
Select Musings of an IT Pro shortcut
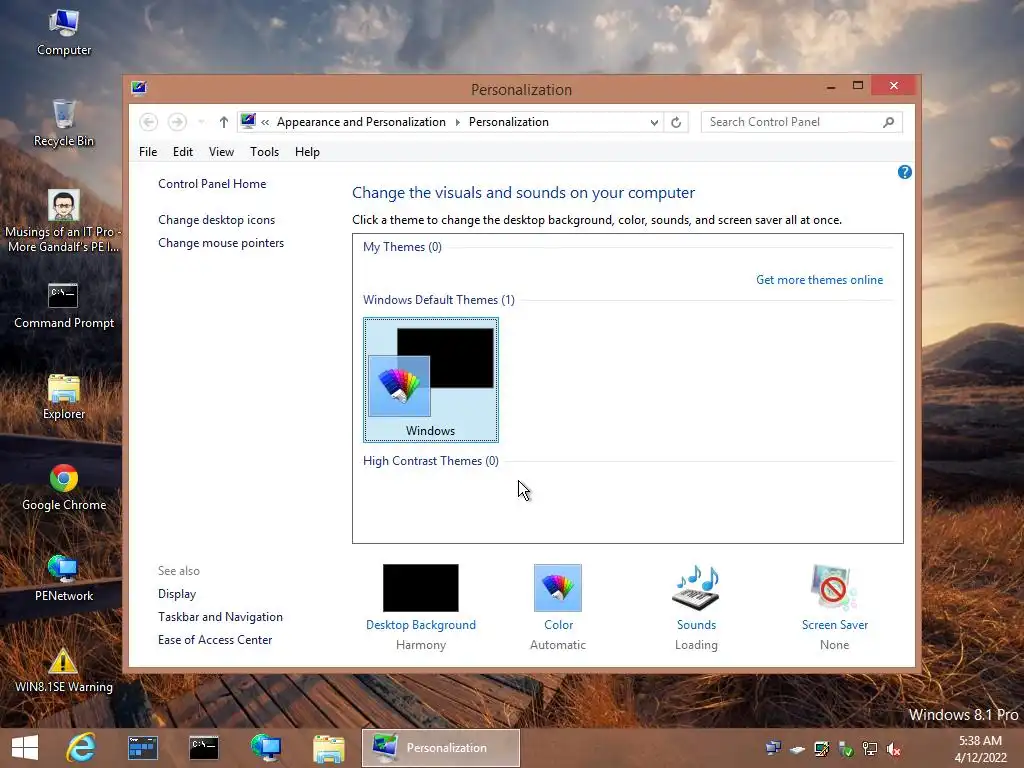63,221
